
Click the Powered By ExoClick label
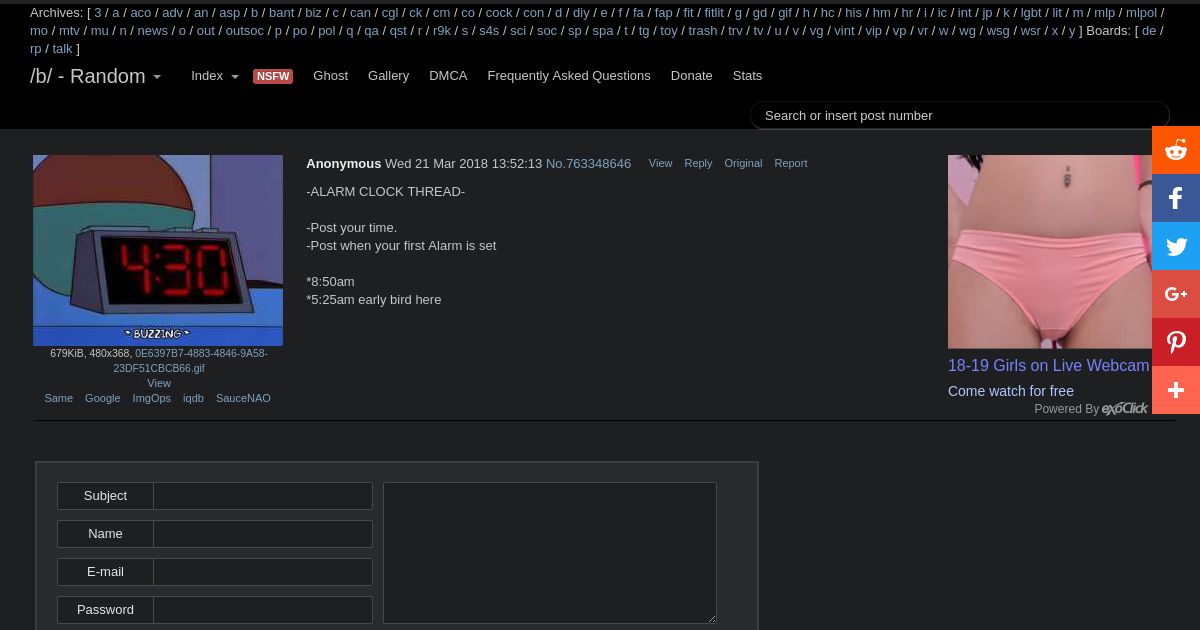tap(1091, 409)
